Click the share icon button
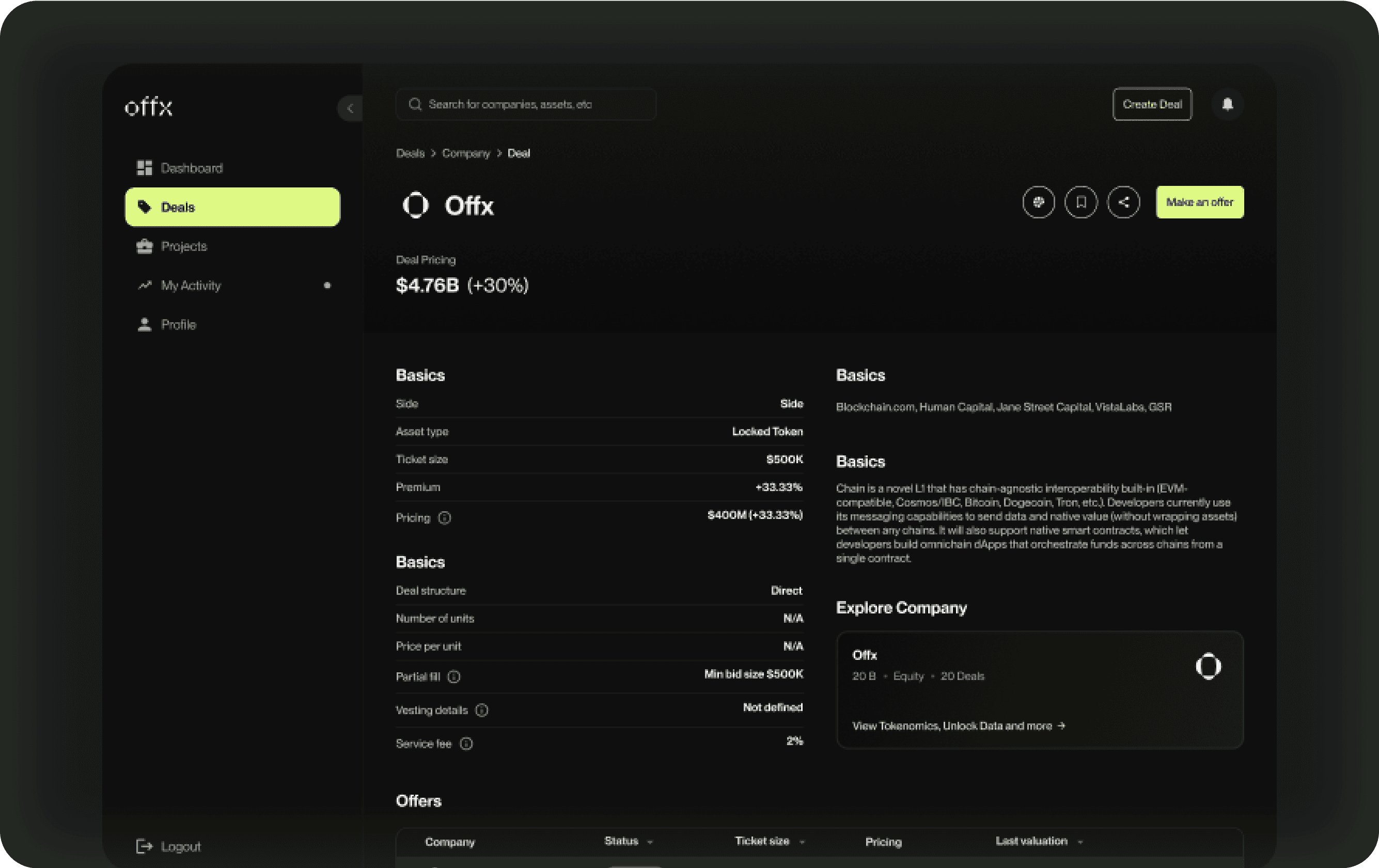The width and height of the screenshot is (1379, 868). [x=1123, y=202]
